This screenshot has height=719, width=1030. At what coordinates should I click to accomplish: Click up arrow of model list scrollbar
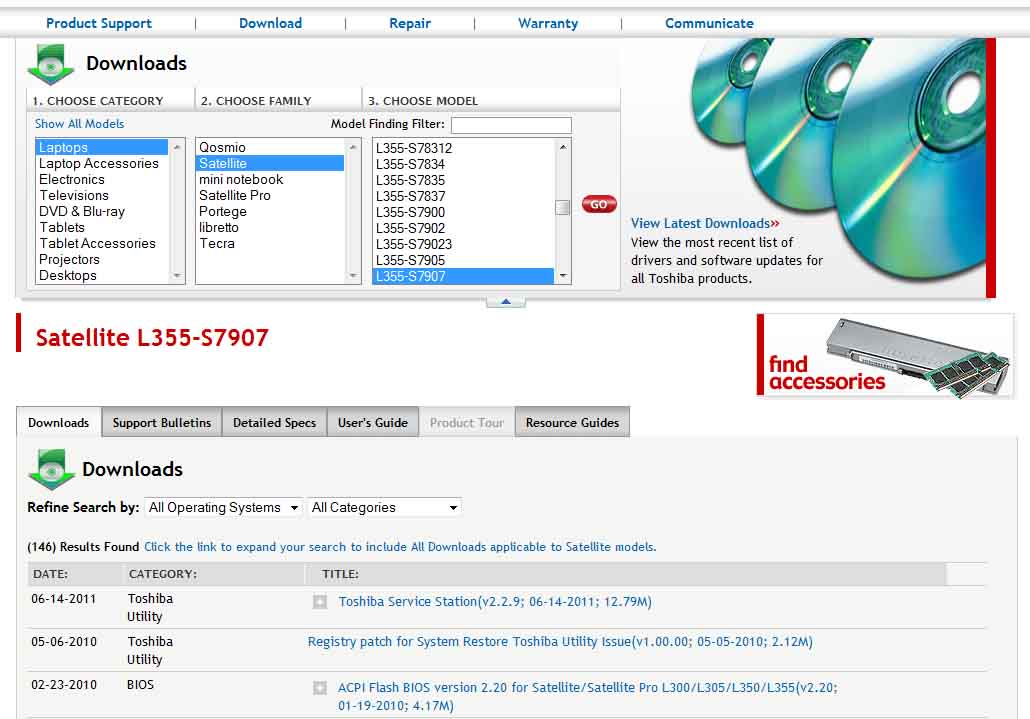tap(562, 146)
